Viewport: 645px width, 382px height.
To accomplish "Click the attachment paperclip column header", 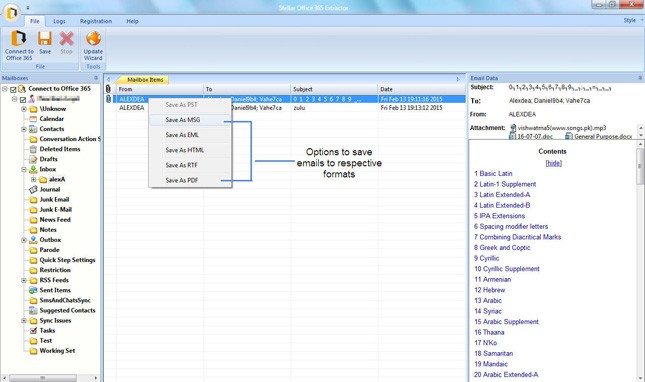I will pyautogui.click(x=108, y=89).
